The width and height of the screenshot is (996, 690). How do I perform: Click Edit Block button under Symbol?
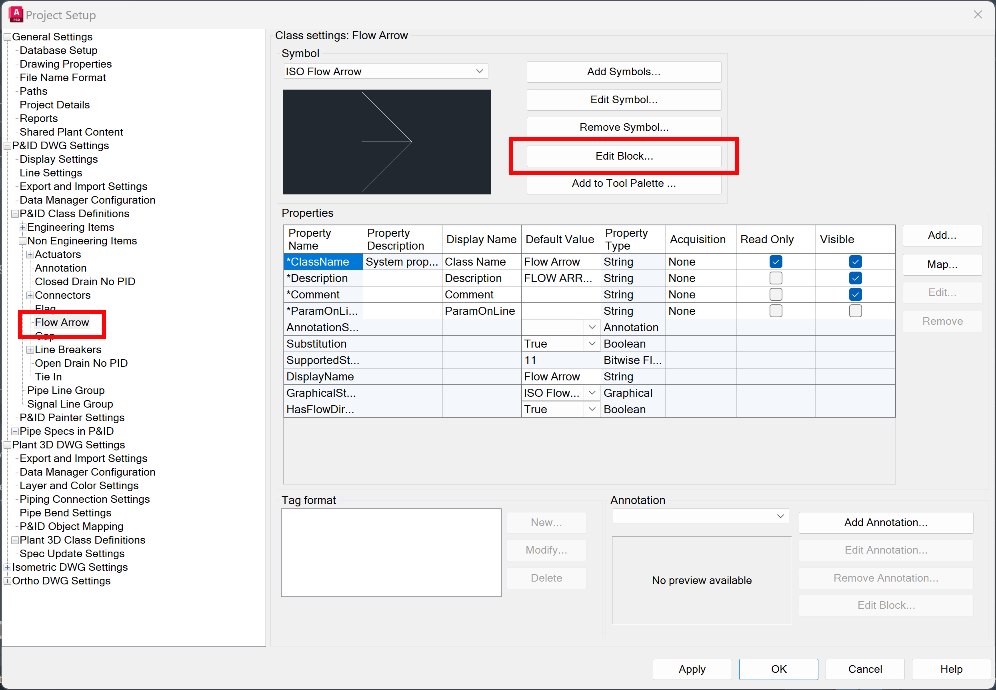tap(624, 156)
